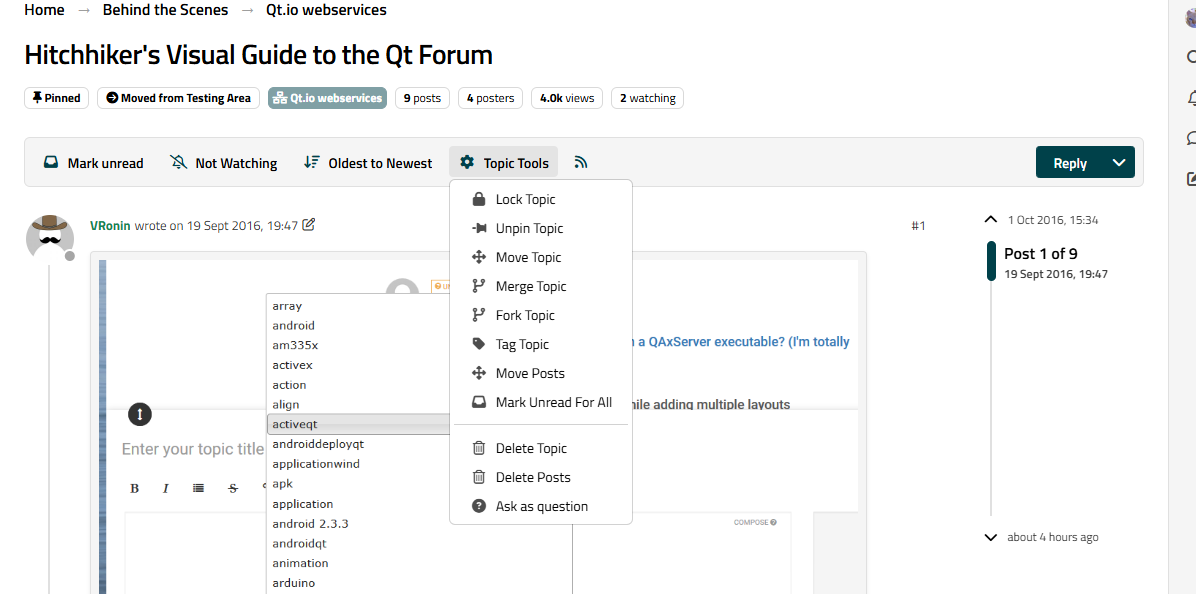Viewport: 1196px width, 594px height.
Task: Open VRonin's profile link
Action: 111,225
